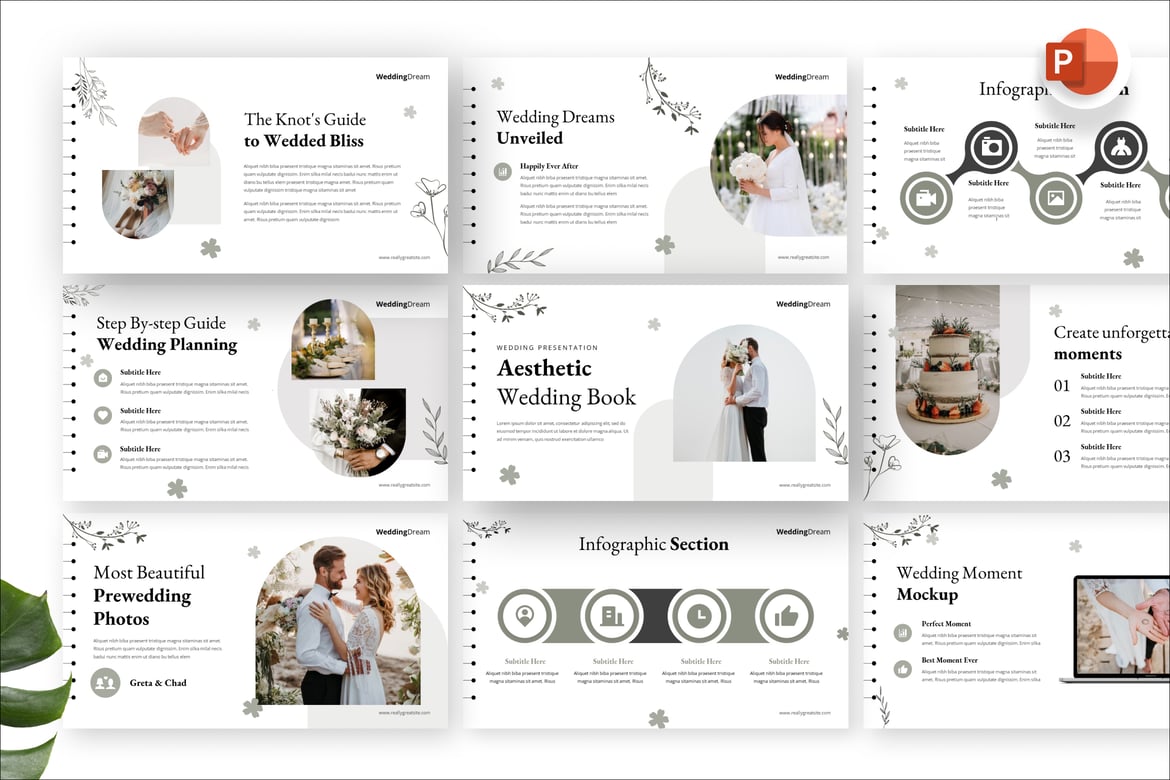Select the Prewedding couple photo
The width and height of the screenshot is (1170, 780).
(x=338, y=621)
